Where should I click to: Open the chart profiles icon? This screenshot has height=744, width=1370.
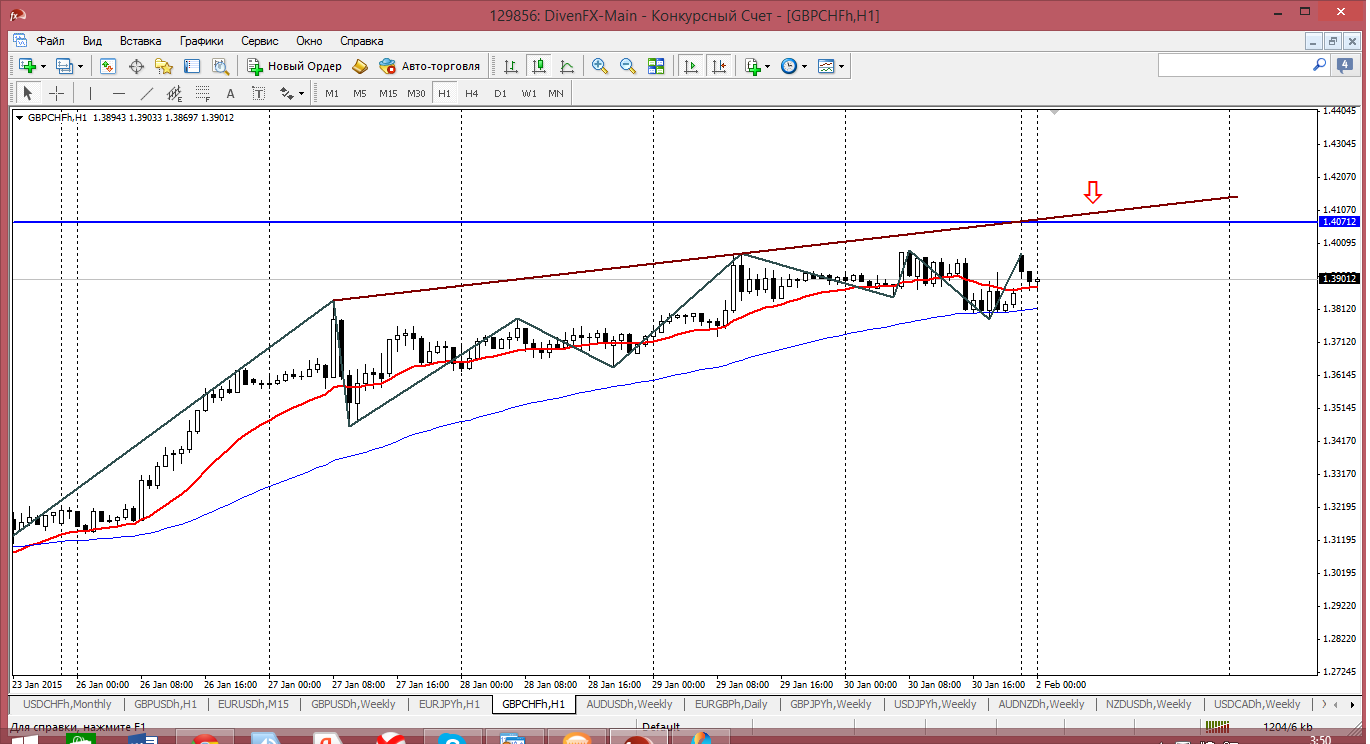(65, 66)
